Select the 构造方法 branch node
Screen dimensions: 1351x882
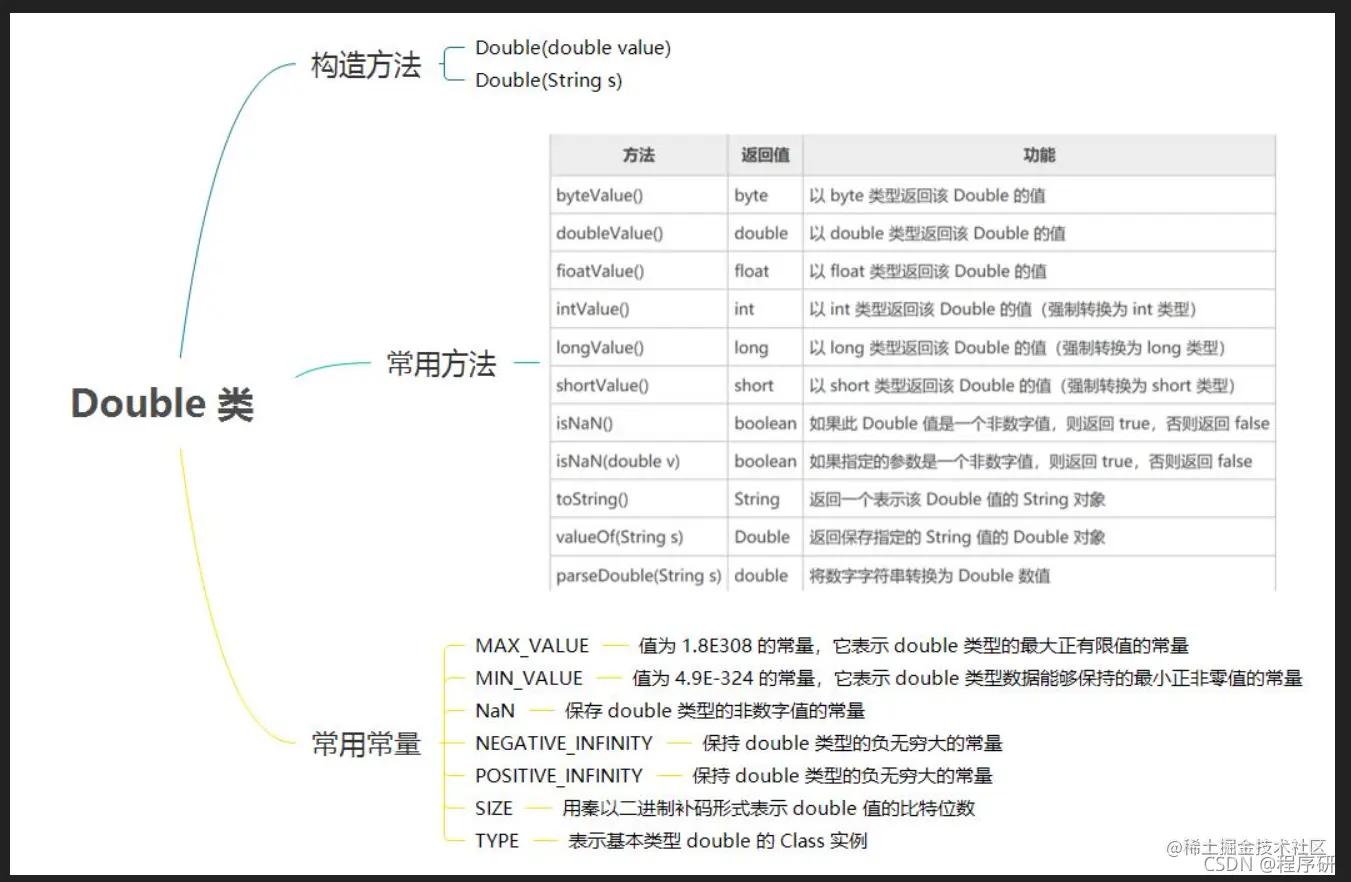click(366, 66)
